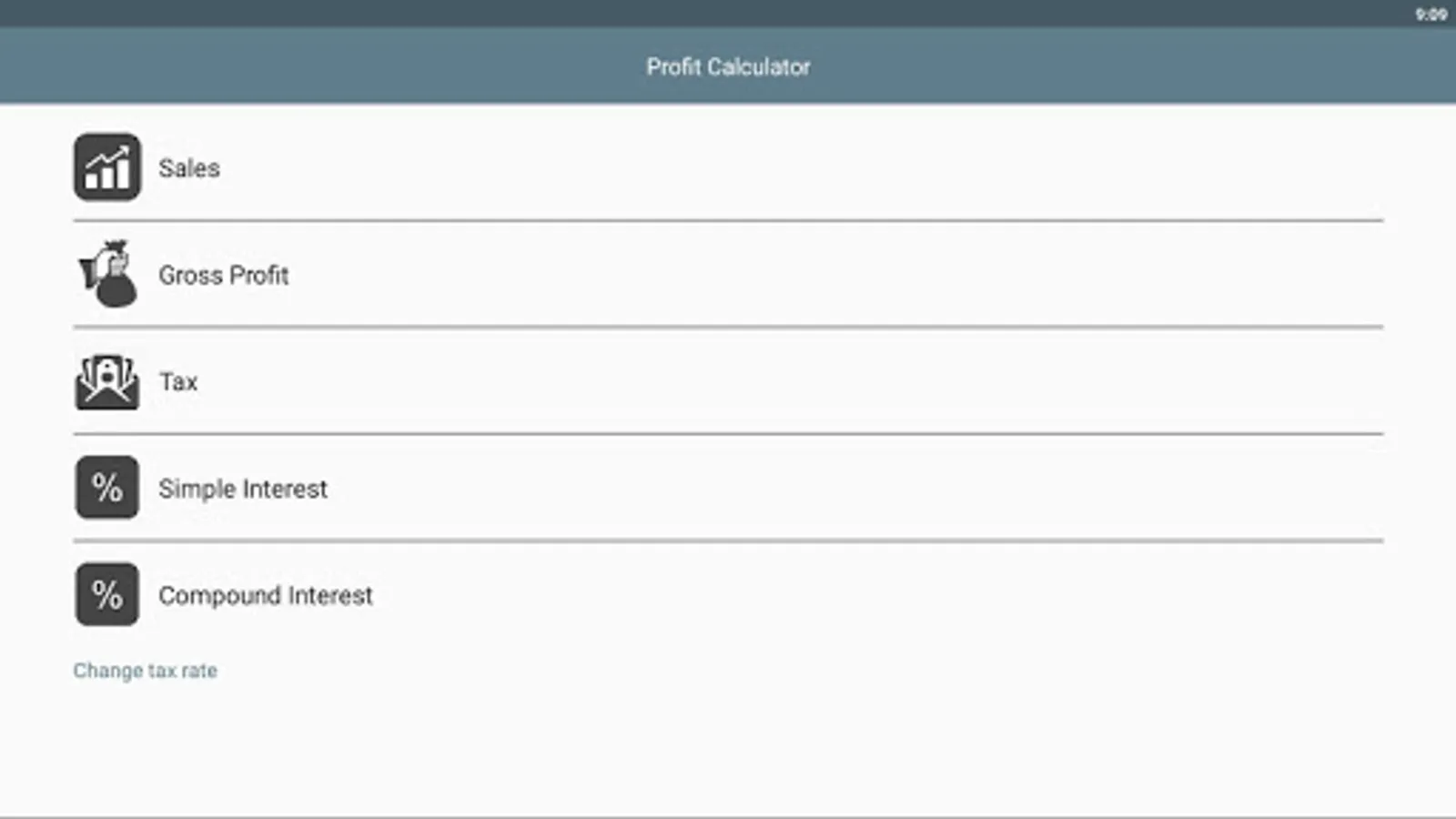
Task: Click the Gross Profit money bag icon
Action: tap(107, 274)
